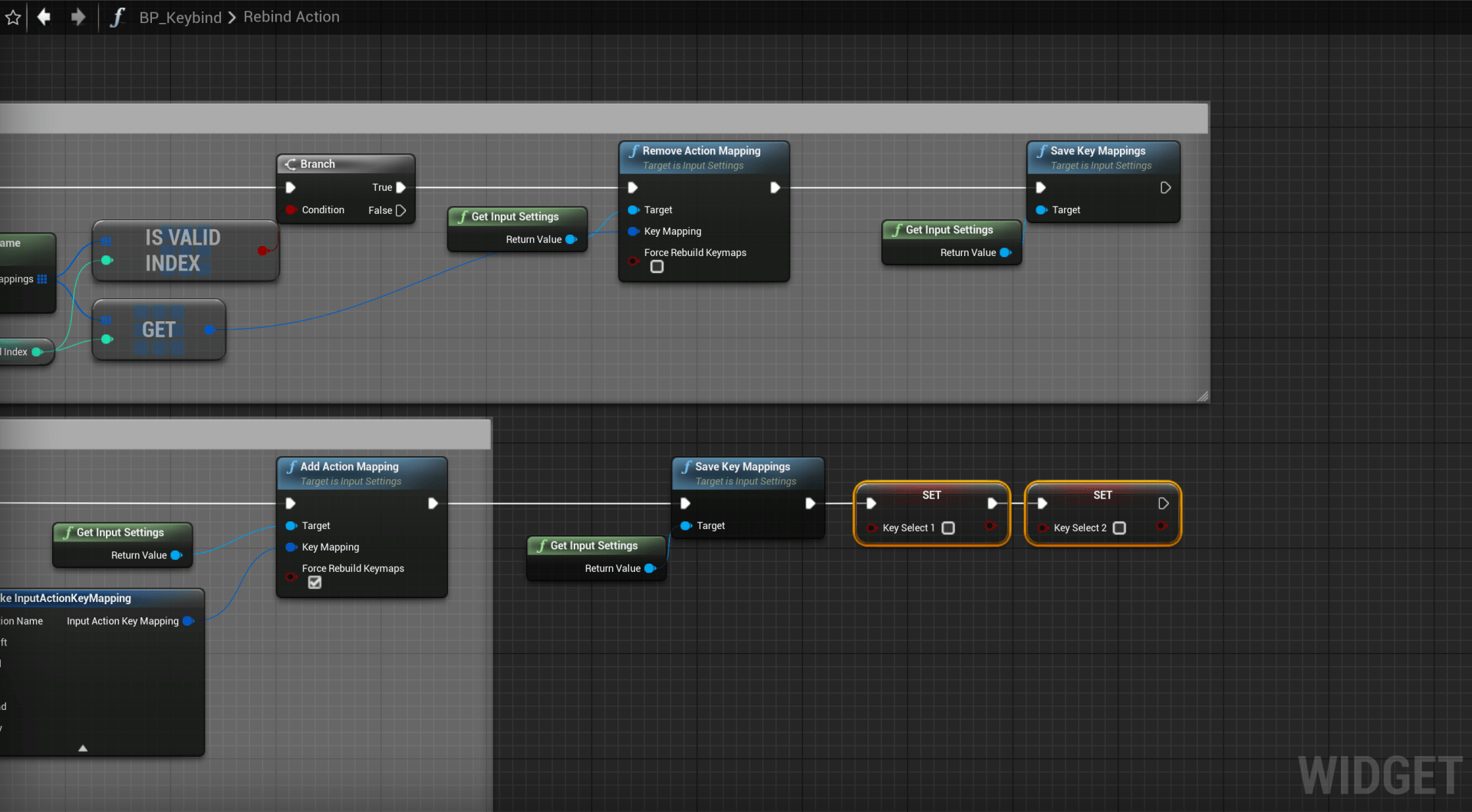1472x812 pixels.
Task: Click the Branch node False execution pin
Action: [x=400, y=210]
